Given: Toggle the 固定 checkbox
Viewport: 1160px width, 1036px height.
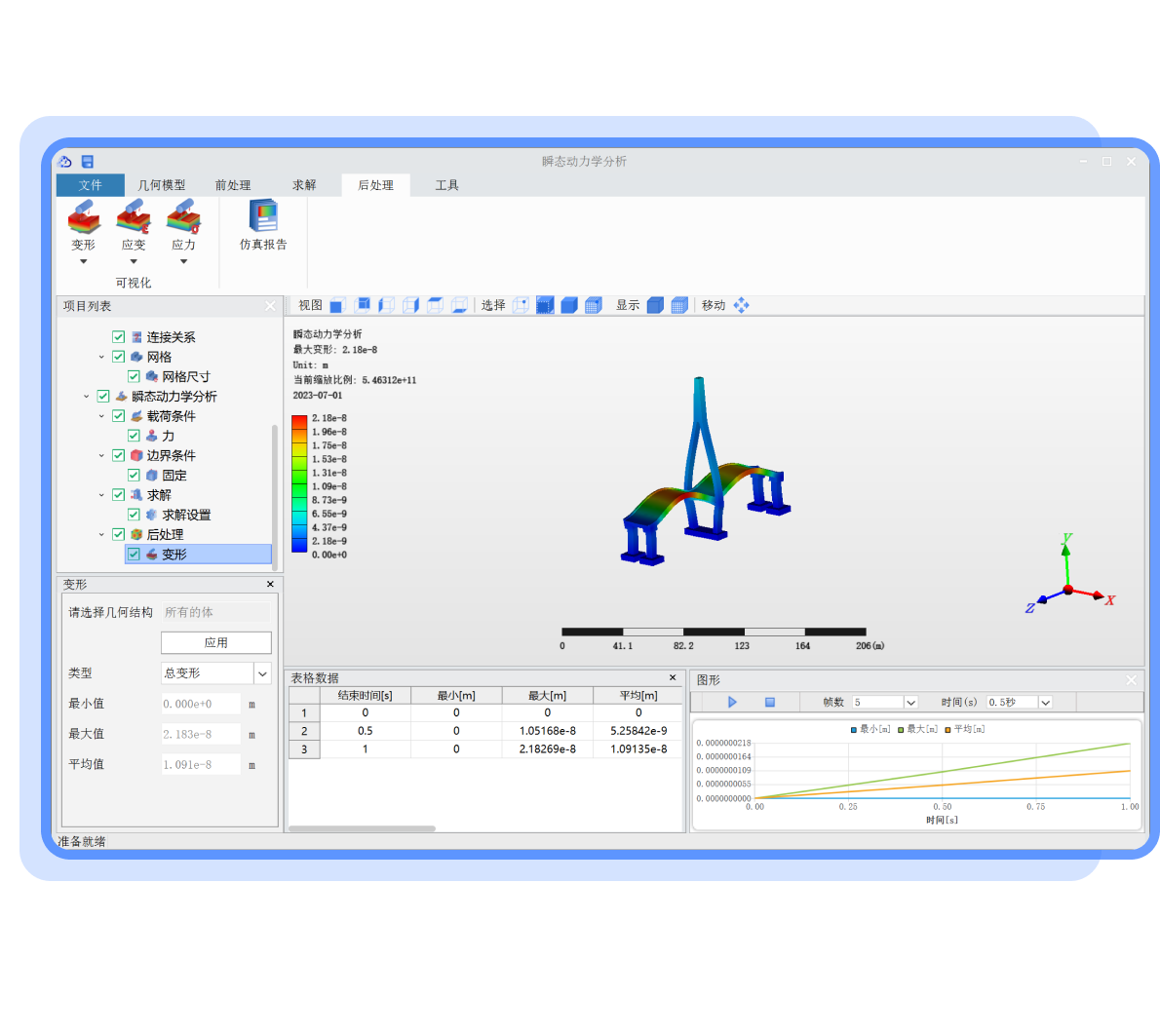Looking at the screenshot, I should (134, 475).
